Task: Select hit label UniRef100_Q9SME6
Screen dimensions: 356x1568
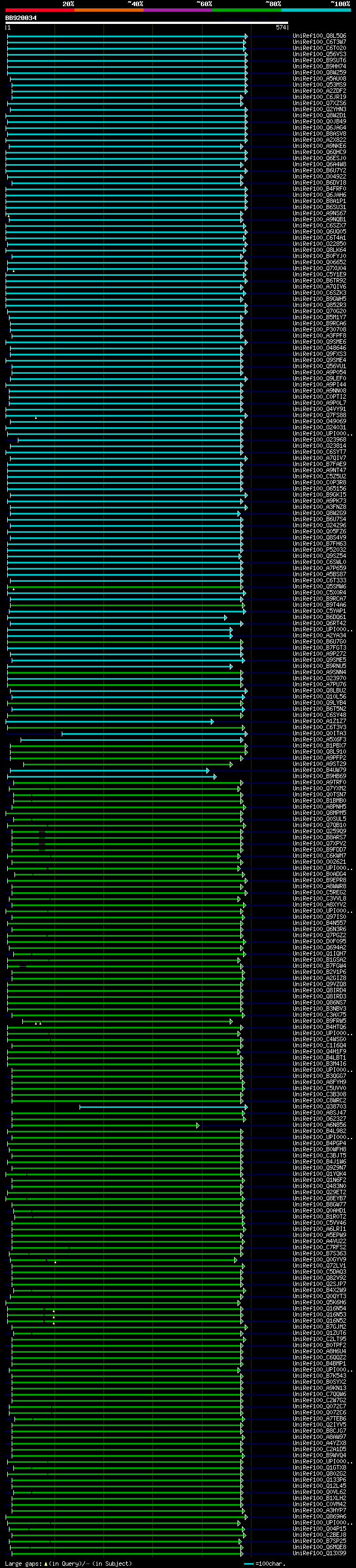Action: [x=319, y=342]
